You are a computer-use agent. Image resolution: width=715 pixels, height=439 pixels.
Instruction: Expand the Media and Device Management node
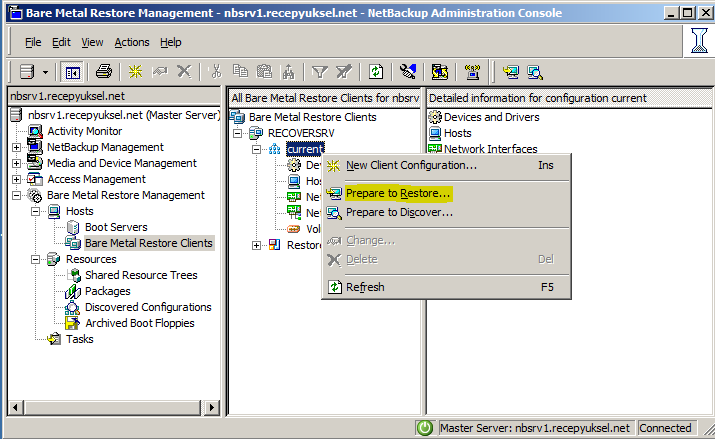point(16,164)
